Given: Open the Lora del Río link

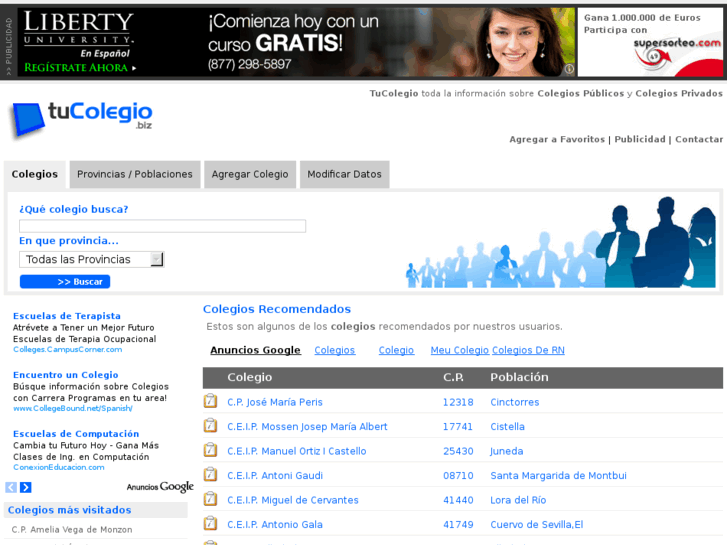Looking at the screenshot, I should (x=518, y=500).
